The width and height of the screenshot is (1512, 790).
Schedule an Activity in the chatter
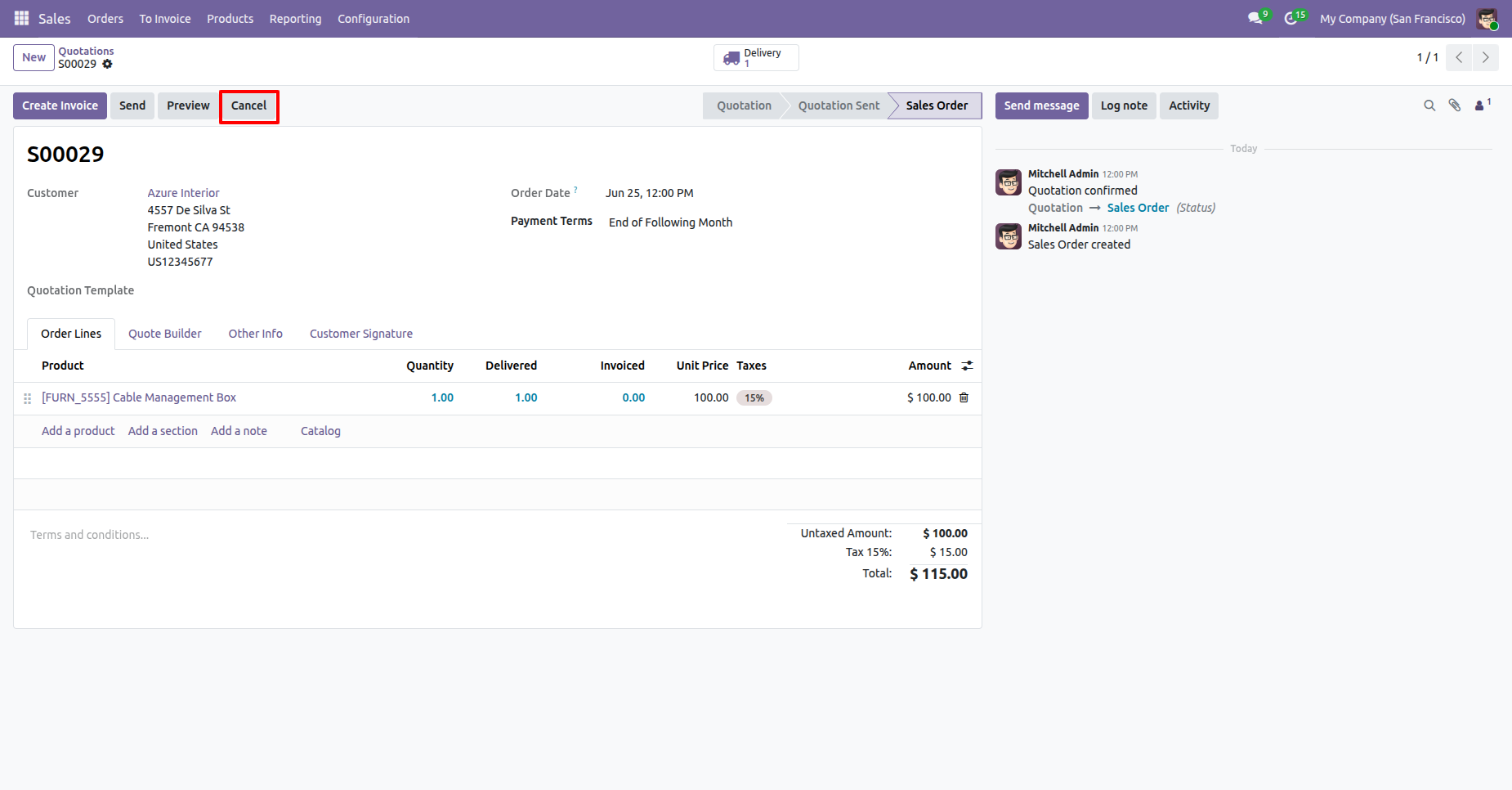(x=1189, y=105)
